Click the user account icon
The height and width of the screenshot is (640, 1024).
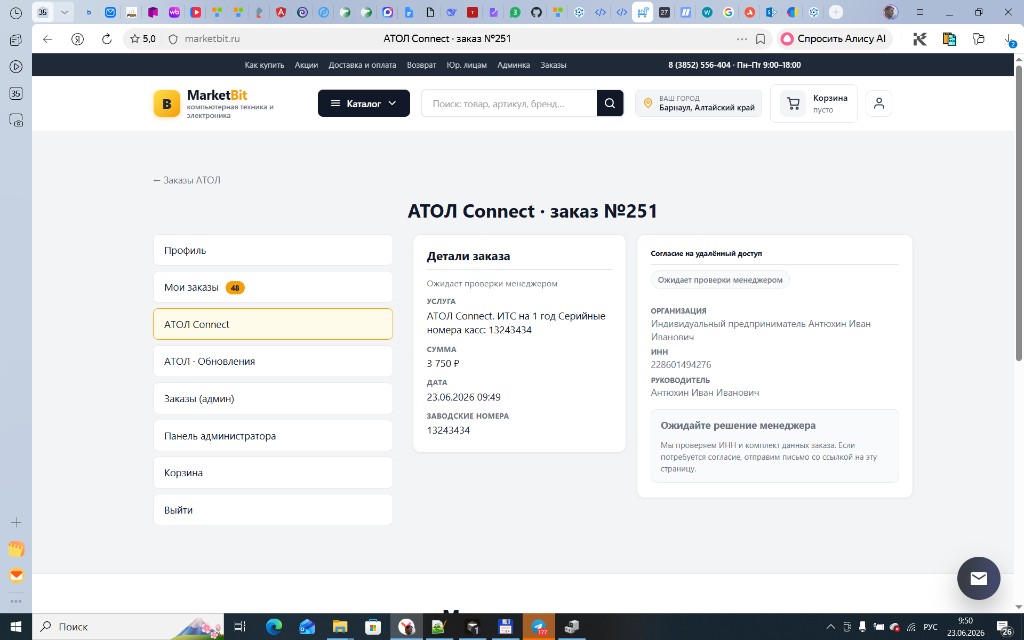[x=879, y=103]
